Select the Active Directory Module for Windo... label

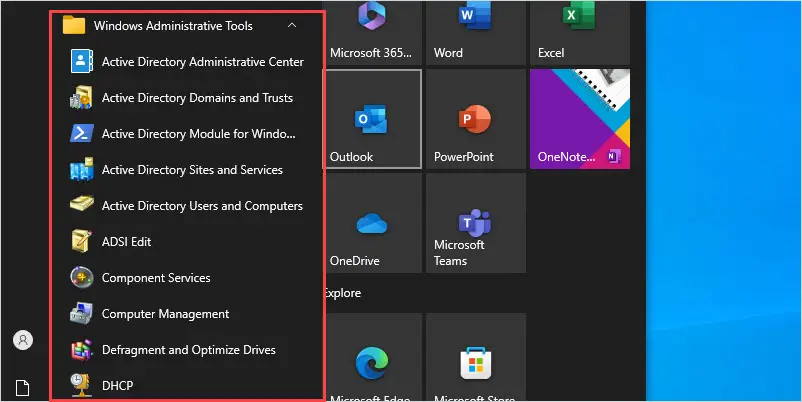point(198,134)
